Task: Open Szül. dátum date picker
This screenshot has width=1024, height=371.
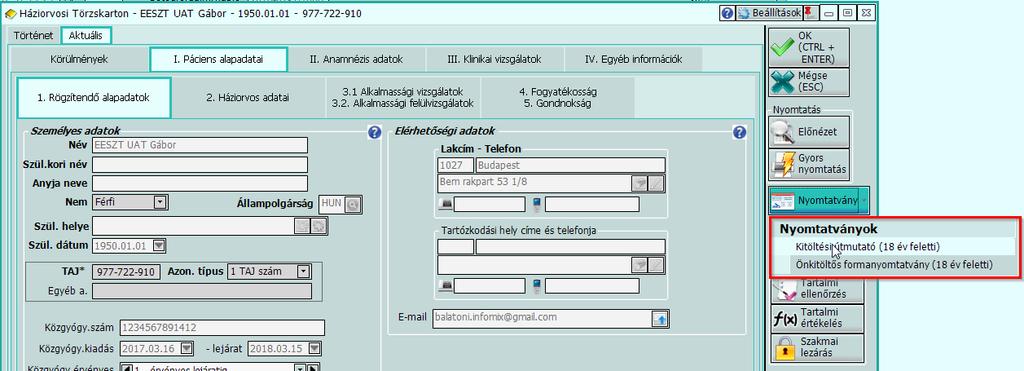Action: click(159, 246)
